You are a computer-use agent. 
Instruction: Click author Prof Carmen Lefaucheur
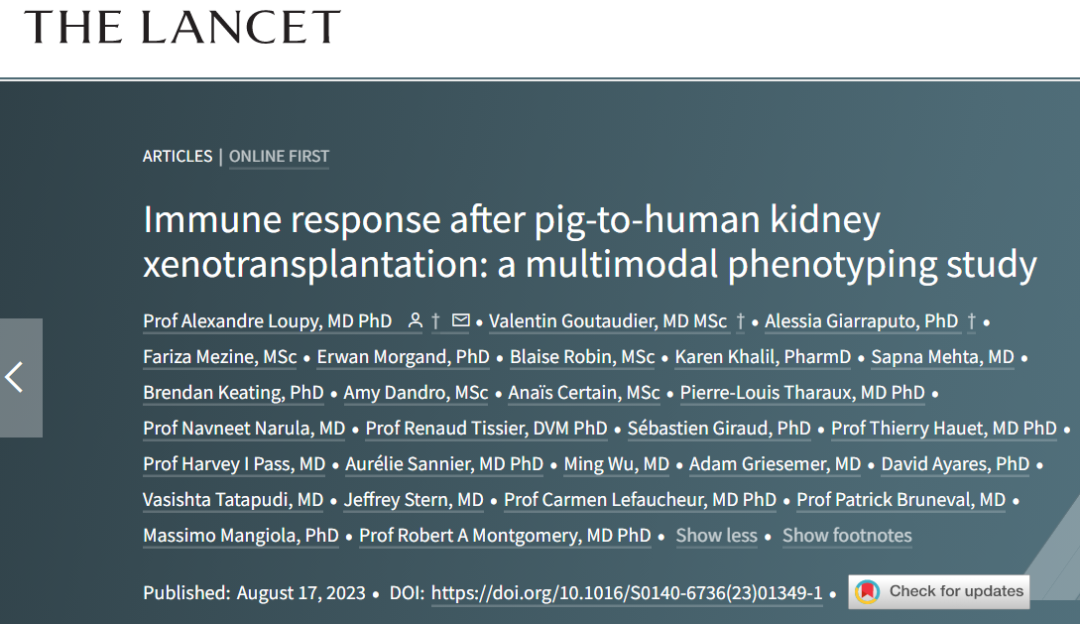[x=640, y=499]
